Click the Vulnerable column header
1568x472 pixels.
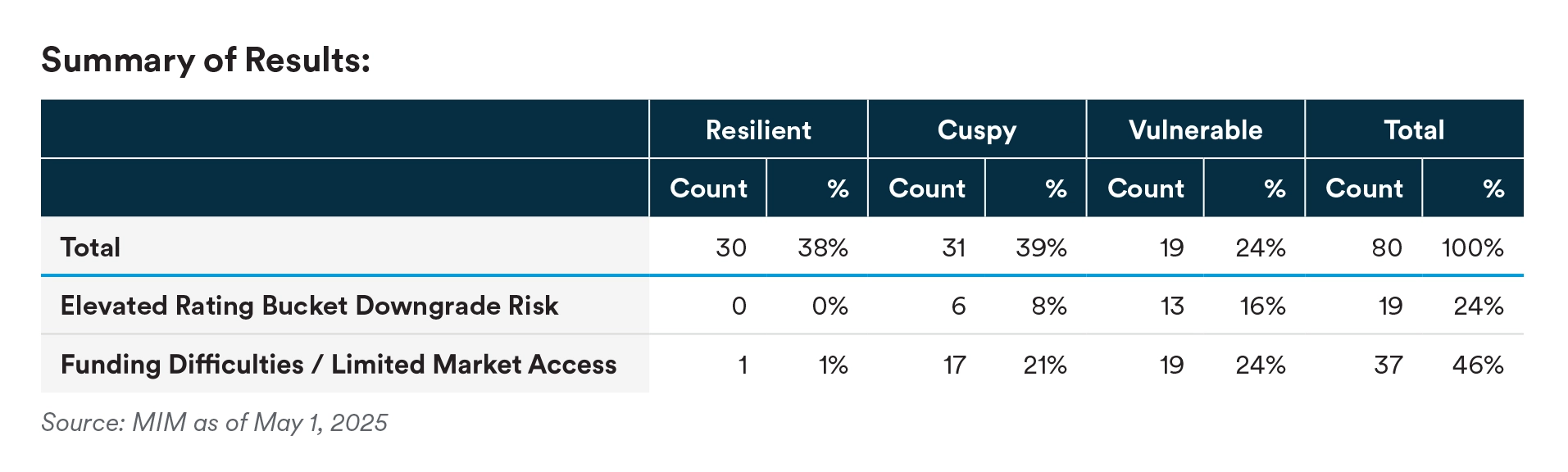(1195, 129)
